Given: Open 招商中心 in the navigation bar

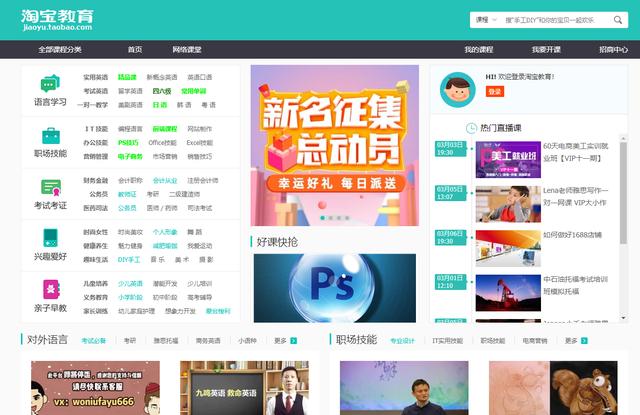Looking at the screenshot, I should [613, 49].
